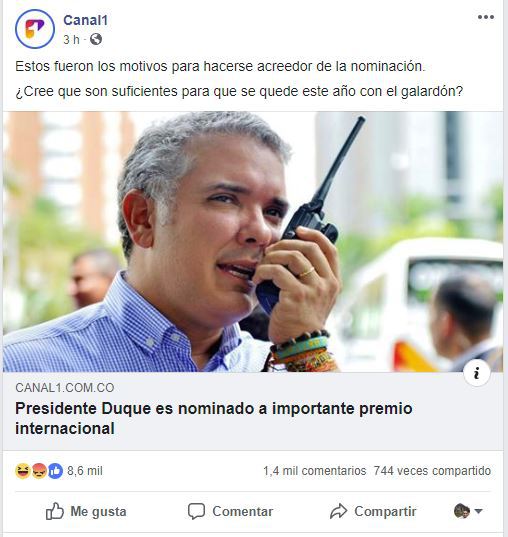Image resolution: width=508 pixels, height=537 pixels.
Task: Open the Presidente Duque article headline
Action: coord(214,418)
